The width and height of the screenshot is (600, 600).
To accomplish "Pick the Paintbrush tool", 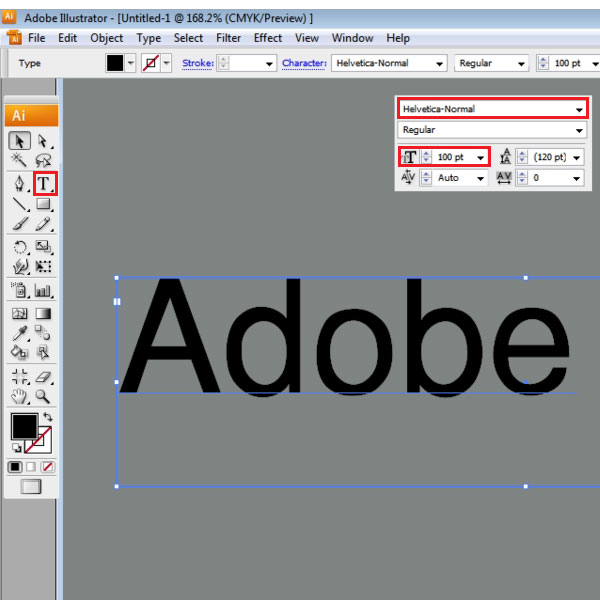I will [20, 223].
